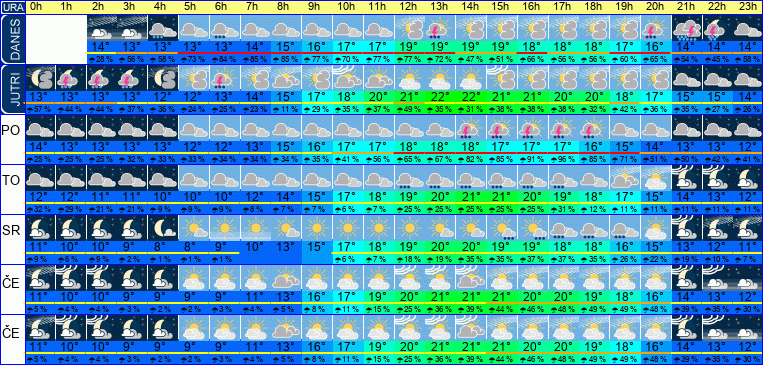
Task: Click the 23h column header
Action: (x=748, y=7)
